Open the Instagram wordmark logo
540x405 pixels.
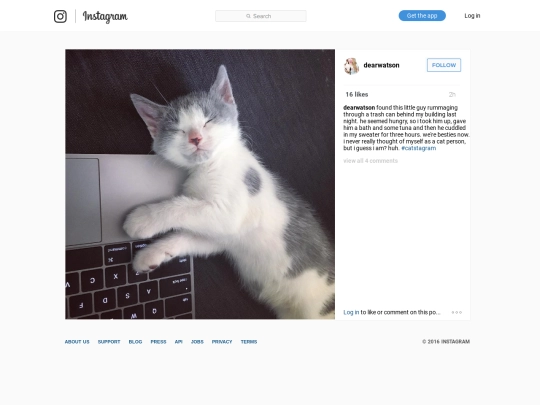click(105, 16)
